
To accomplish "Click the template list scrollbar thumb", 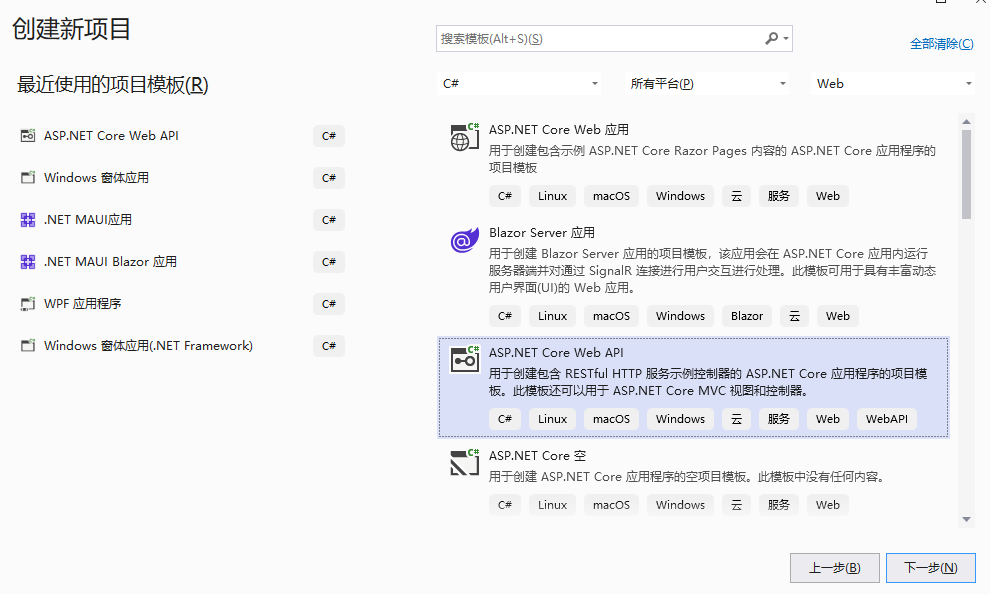I will (966, 174).
